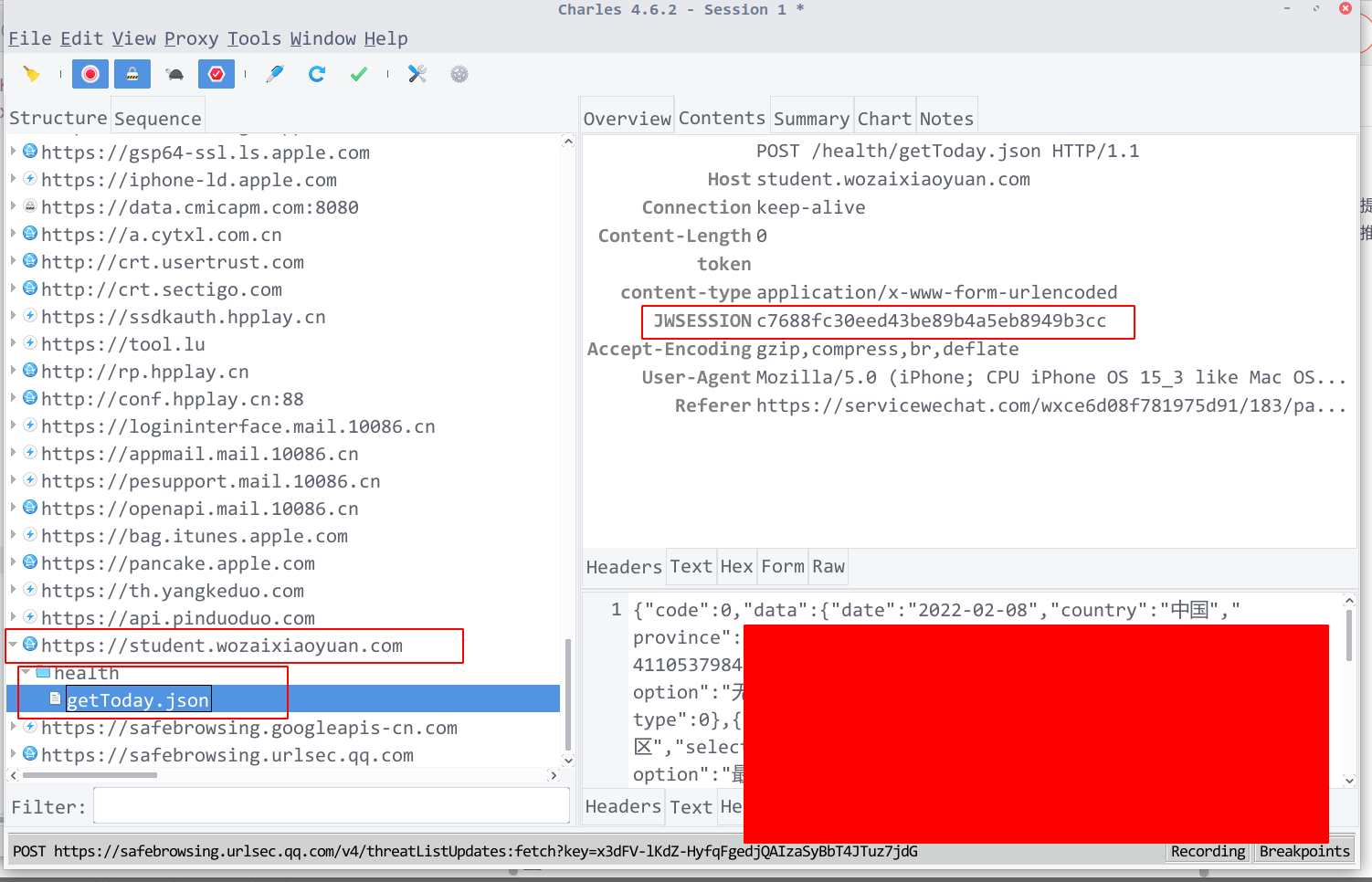The image size is (1372, 882).
Task: Collapse student.wozaixiaoyuan.com host node
Action: point(13,645)
